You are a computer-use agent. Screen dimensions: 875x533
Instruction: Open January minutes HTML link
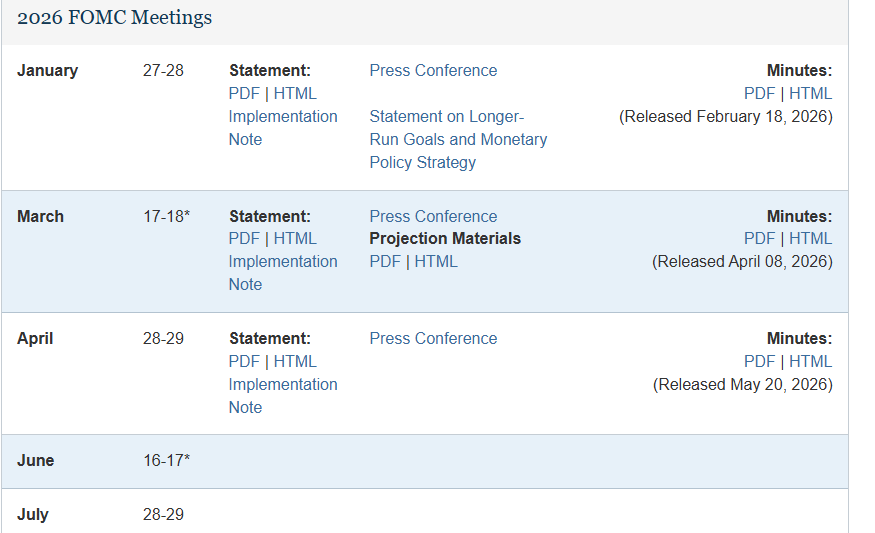point(810,93)
